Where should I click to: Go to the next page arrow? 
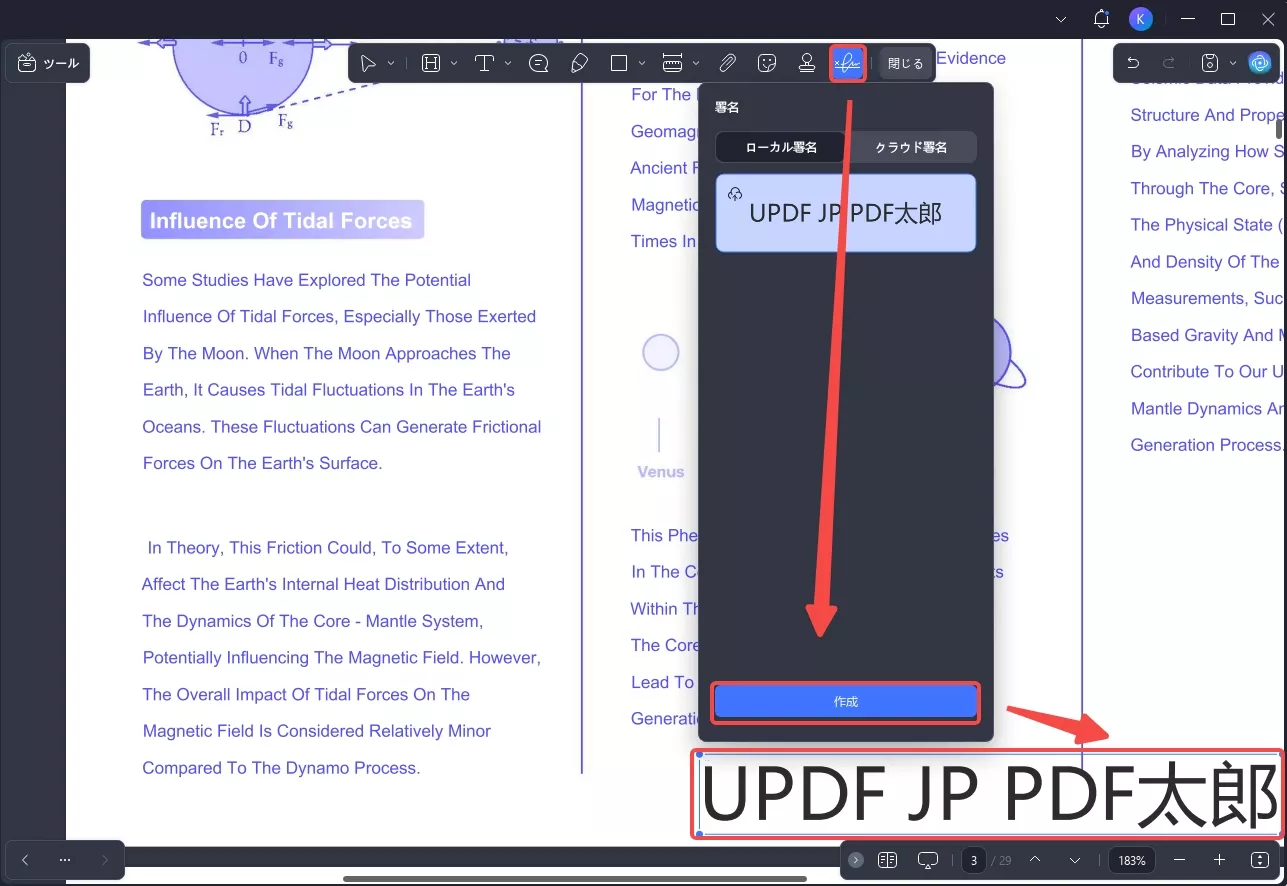[1075, 860]
